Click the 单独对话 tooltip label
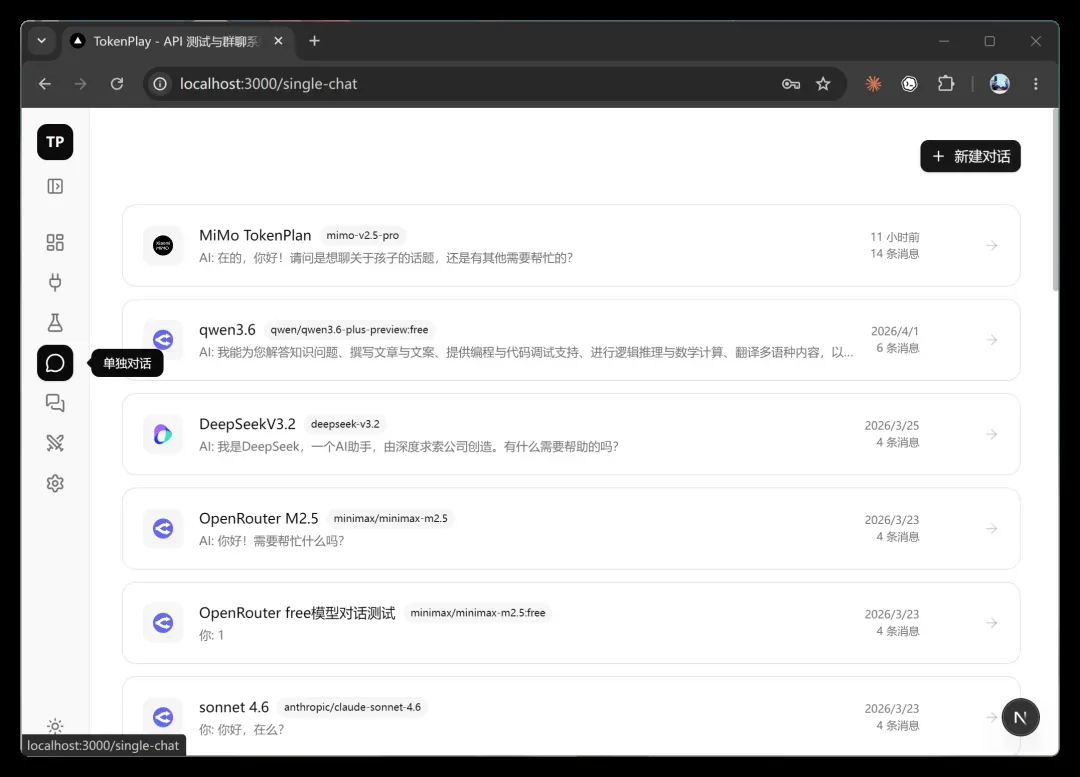 coord(127,364)
